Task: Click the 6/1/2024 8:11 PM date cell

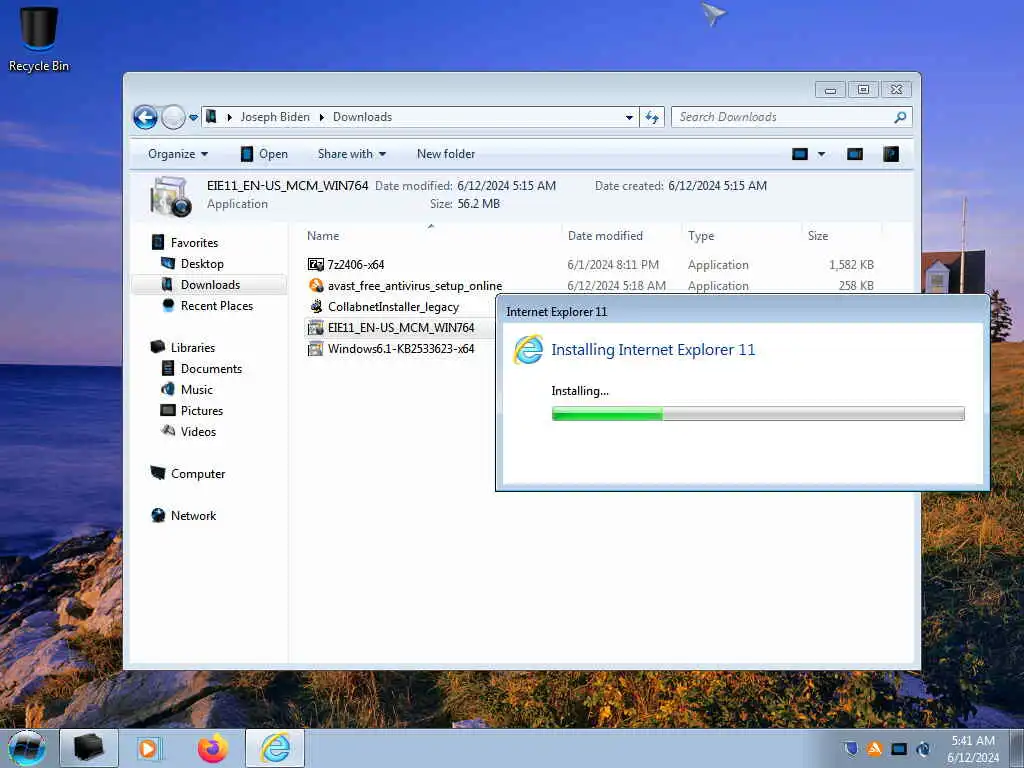Action: click(613, 264)
